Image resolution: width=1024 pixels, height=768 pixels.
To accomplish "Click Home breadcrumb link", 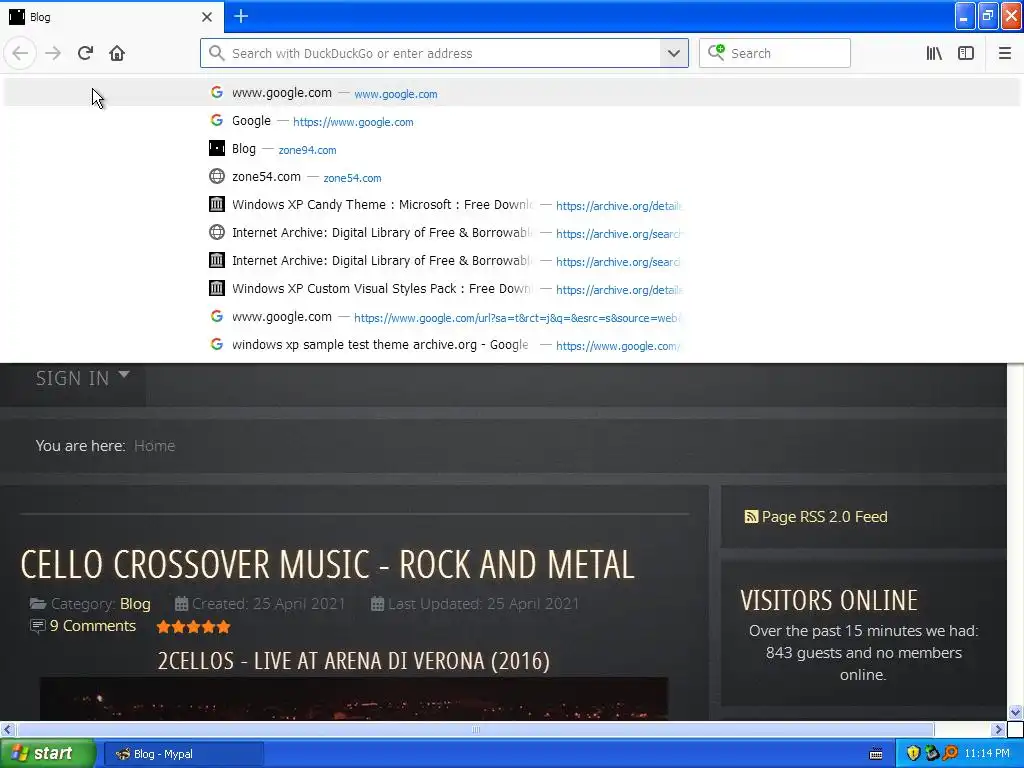I will click(x=154, y=446).
